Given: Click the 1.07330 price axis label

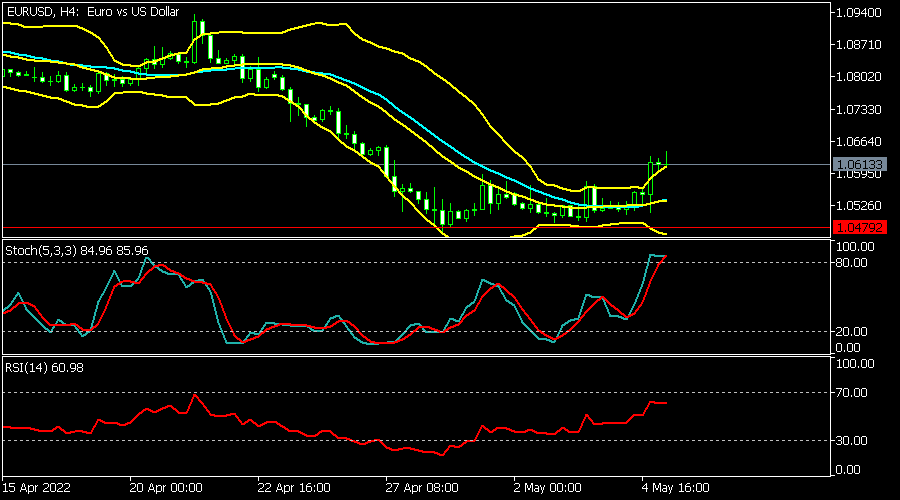Looking at the screenshot, I should point(859,109).
